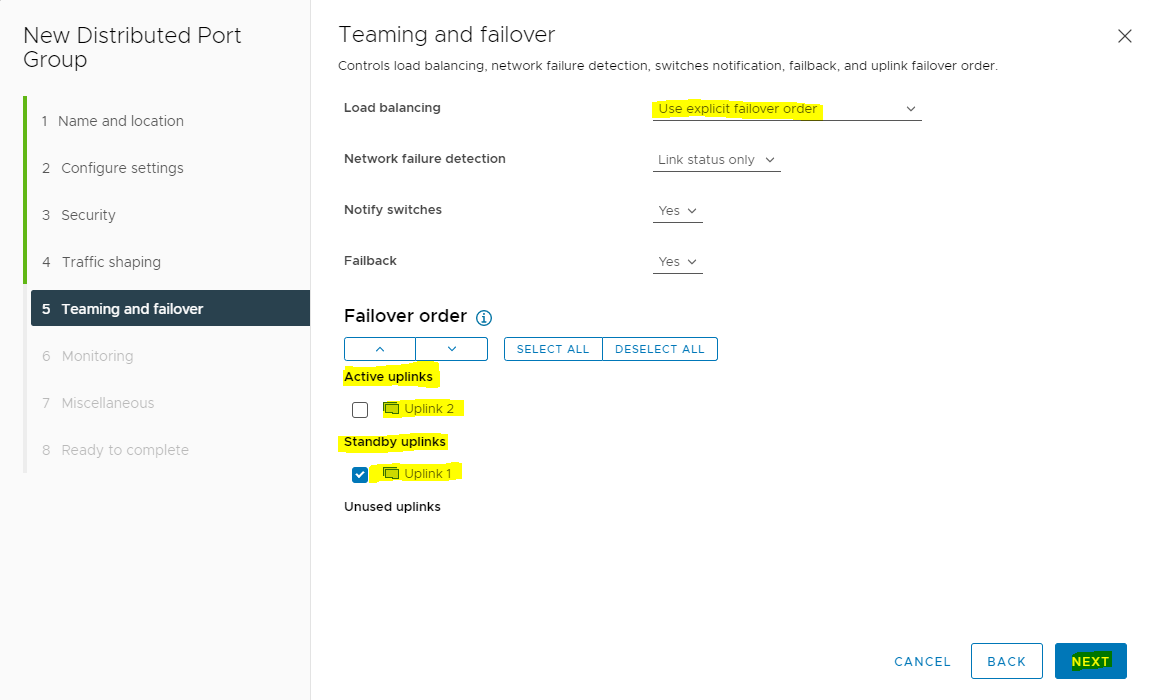
Task: Check the Uplink 2 checkbox
Action: (360, 410)
